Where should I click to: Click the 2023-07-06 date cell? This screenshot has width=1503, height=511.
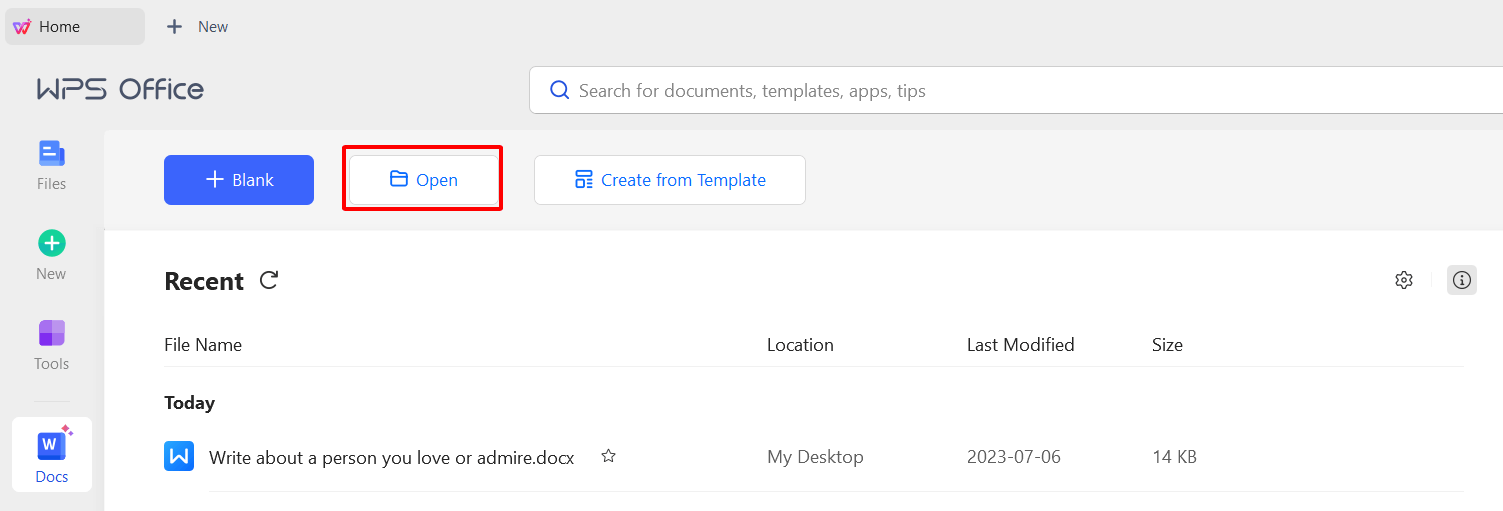[x=1014, y=457]
